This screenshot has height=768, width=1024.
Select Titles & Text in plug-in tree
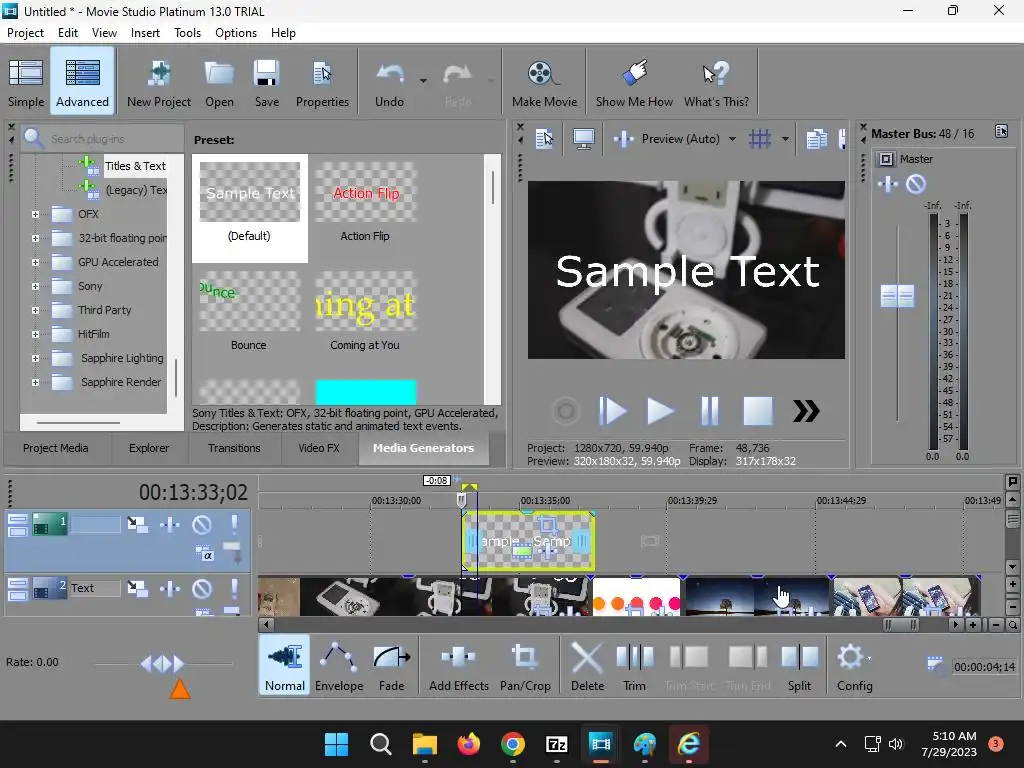pyautogui.click(x=135, y=166)
